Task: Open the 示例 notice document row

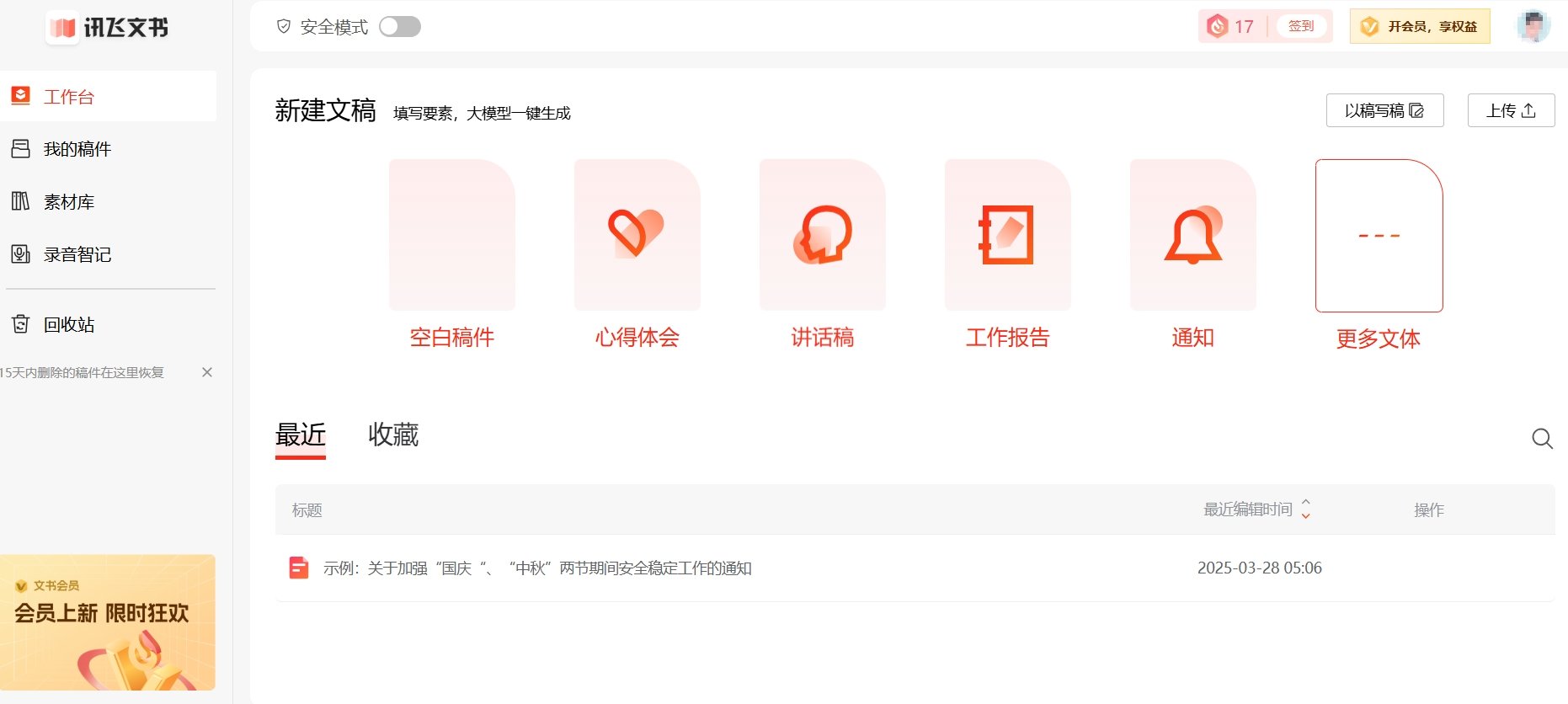Action: coord(536,568)
